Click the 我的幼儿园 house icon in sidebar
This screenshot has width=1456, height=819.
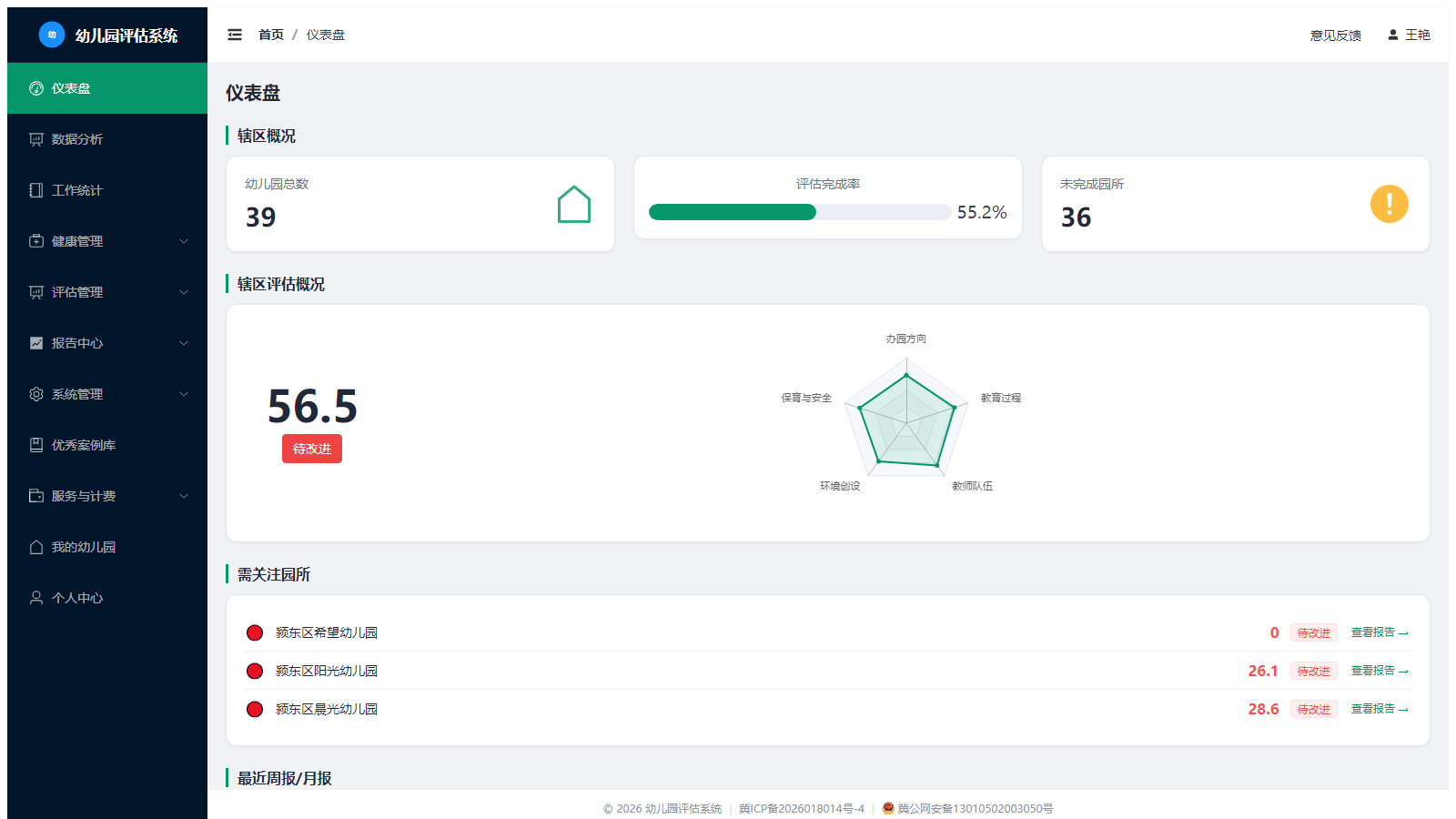point(36,547)
